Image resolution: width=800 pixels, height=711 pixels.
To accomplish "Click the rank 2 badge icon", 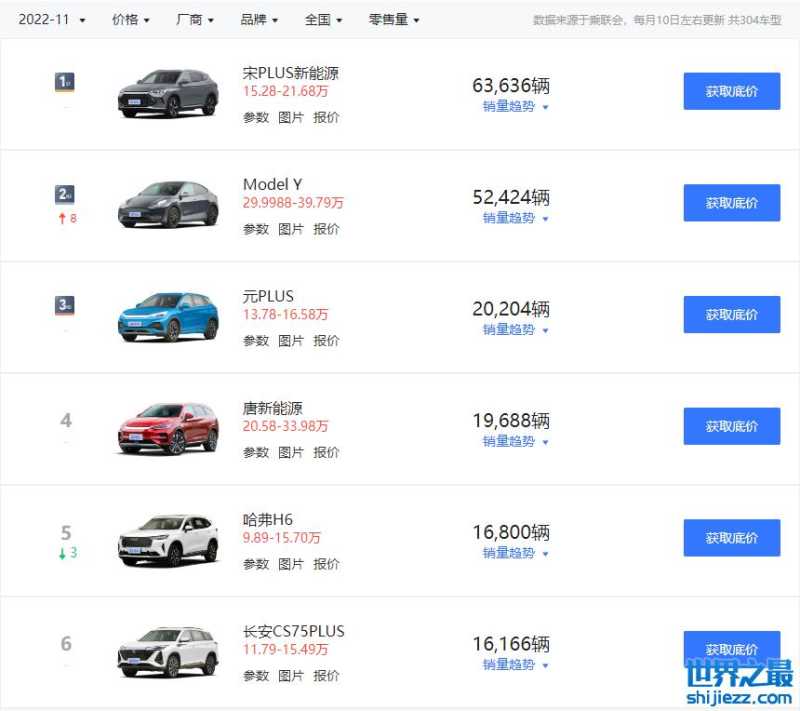I will tap(65, 195).
